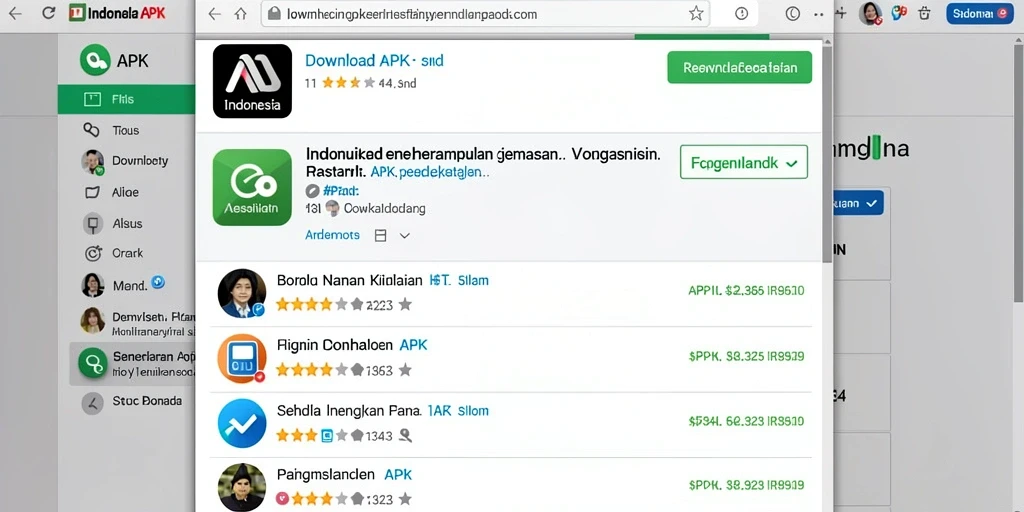Select the Fliis item in sidebar
The image size is (1024, 512).
(127, 99)
